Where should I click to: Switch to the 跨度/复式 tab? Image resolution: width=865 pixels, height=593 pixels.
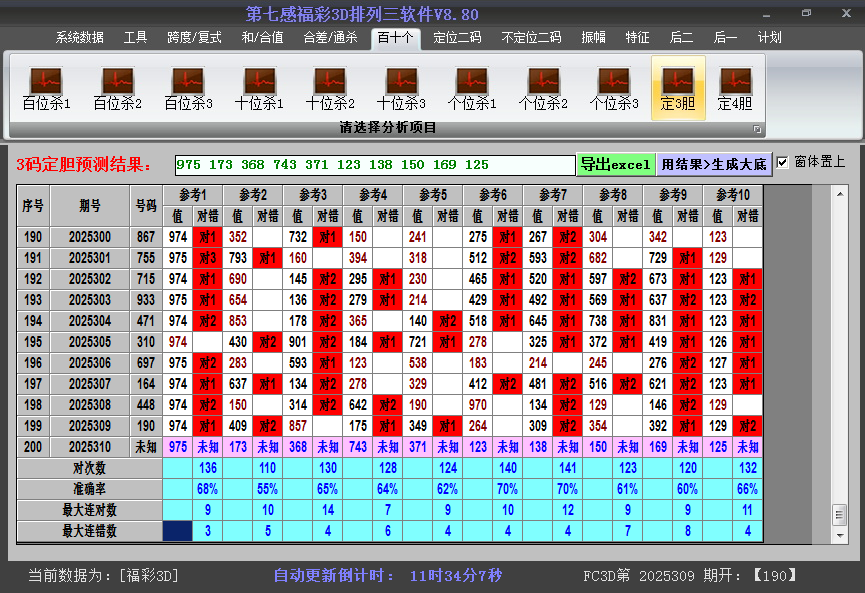pos(194,37)
